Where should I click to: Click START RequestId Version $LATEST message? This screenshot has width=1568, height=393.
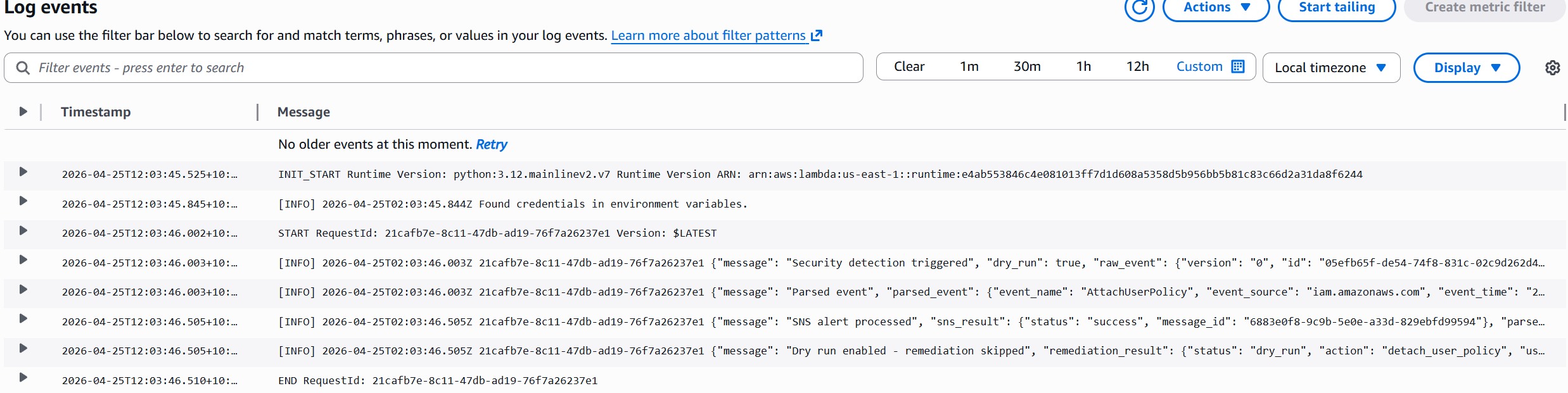(x=497, y=233)
